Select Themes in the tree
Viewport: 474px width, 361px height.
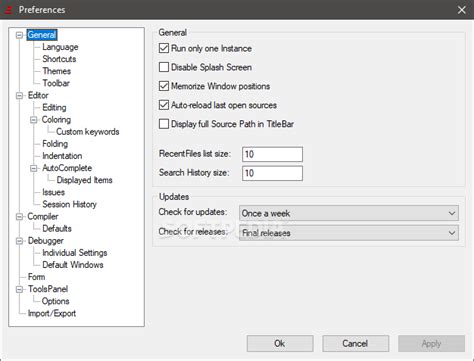click(x=57, y=71)
